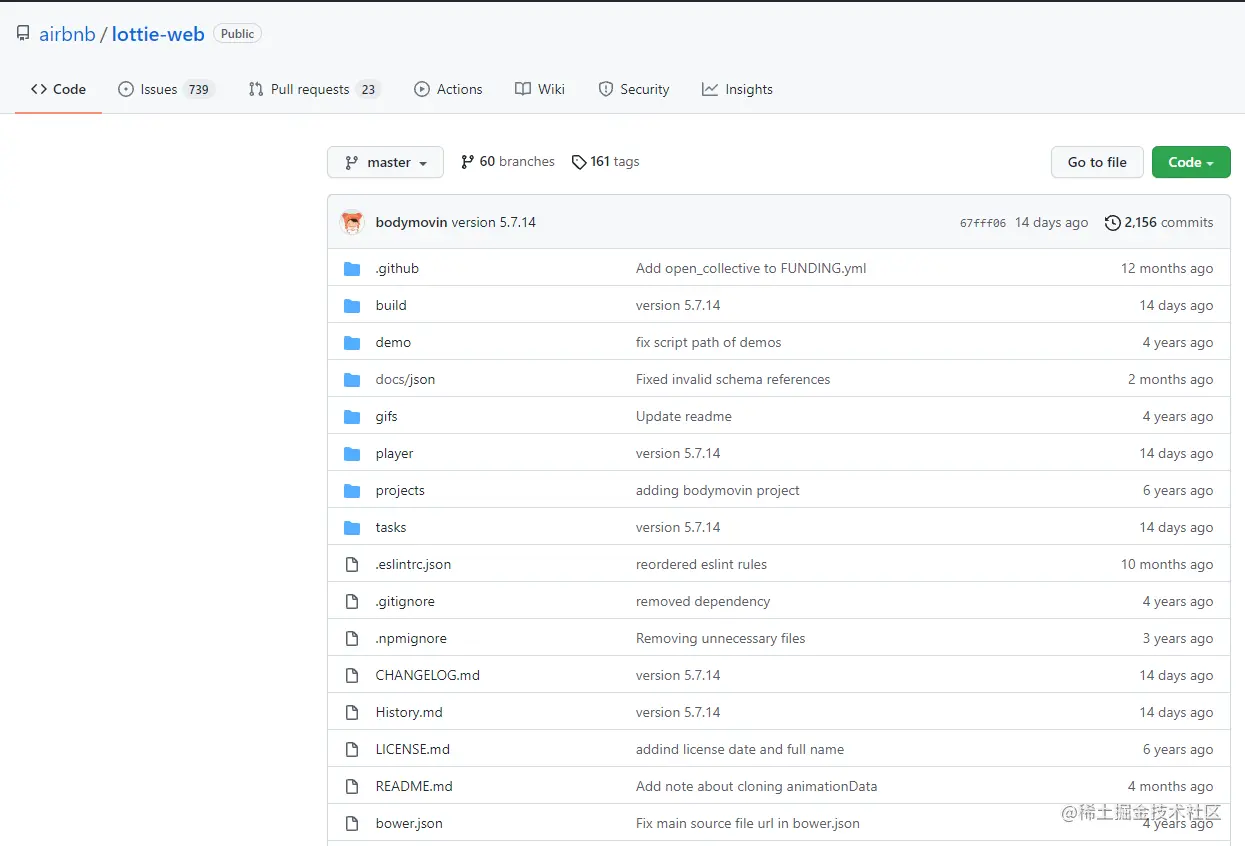Click the build folder icon
The width and height of the screenshot is (1245, 846).
pos(352,306)
